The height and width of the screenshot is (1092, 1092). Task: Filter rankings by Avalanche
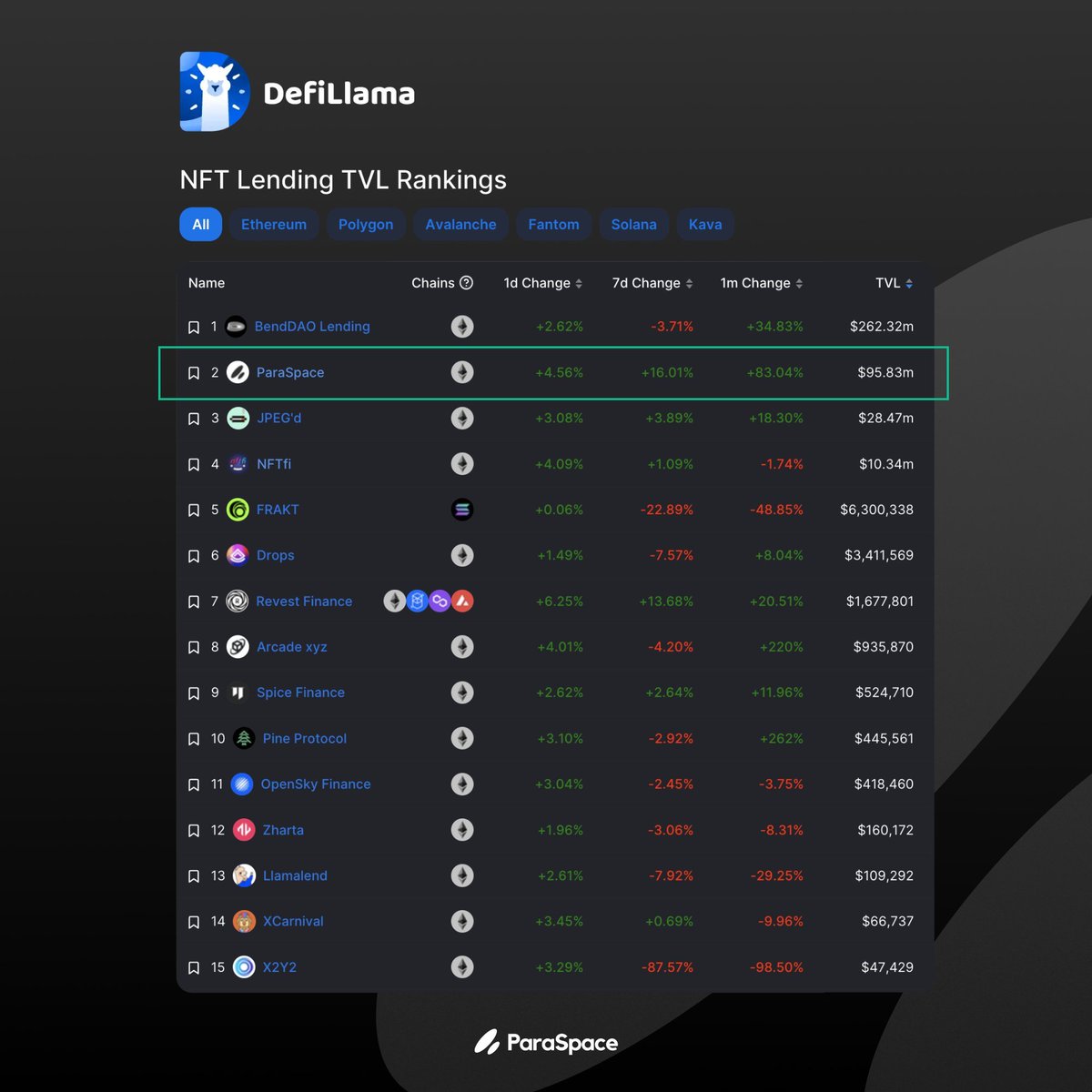tap(461, 225)
